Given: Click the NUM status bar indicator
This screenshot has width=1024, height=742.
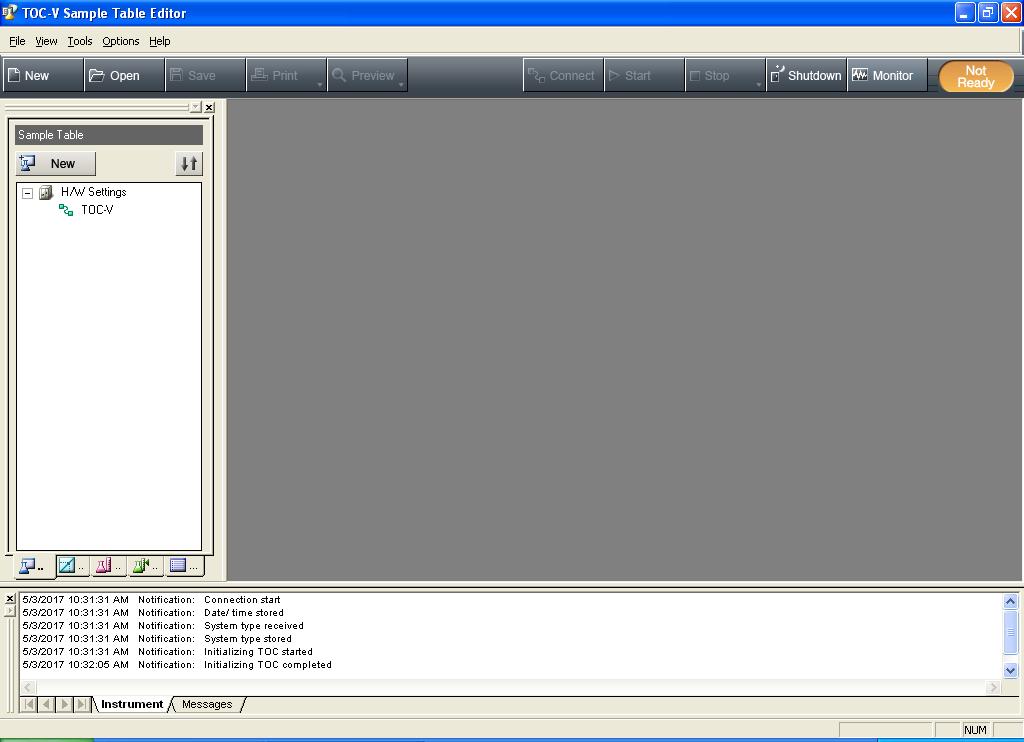Looking at the screenshot, I should click(975, 730).
